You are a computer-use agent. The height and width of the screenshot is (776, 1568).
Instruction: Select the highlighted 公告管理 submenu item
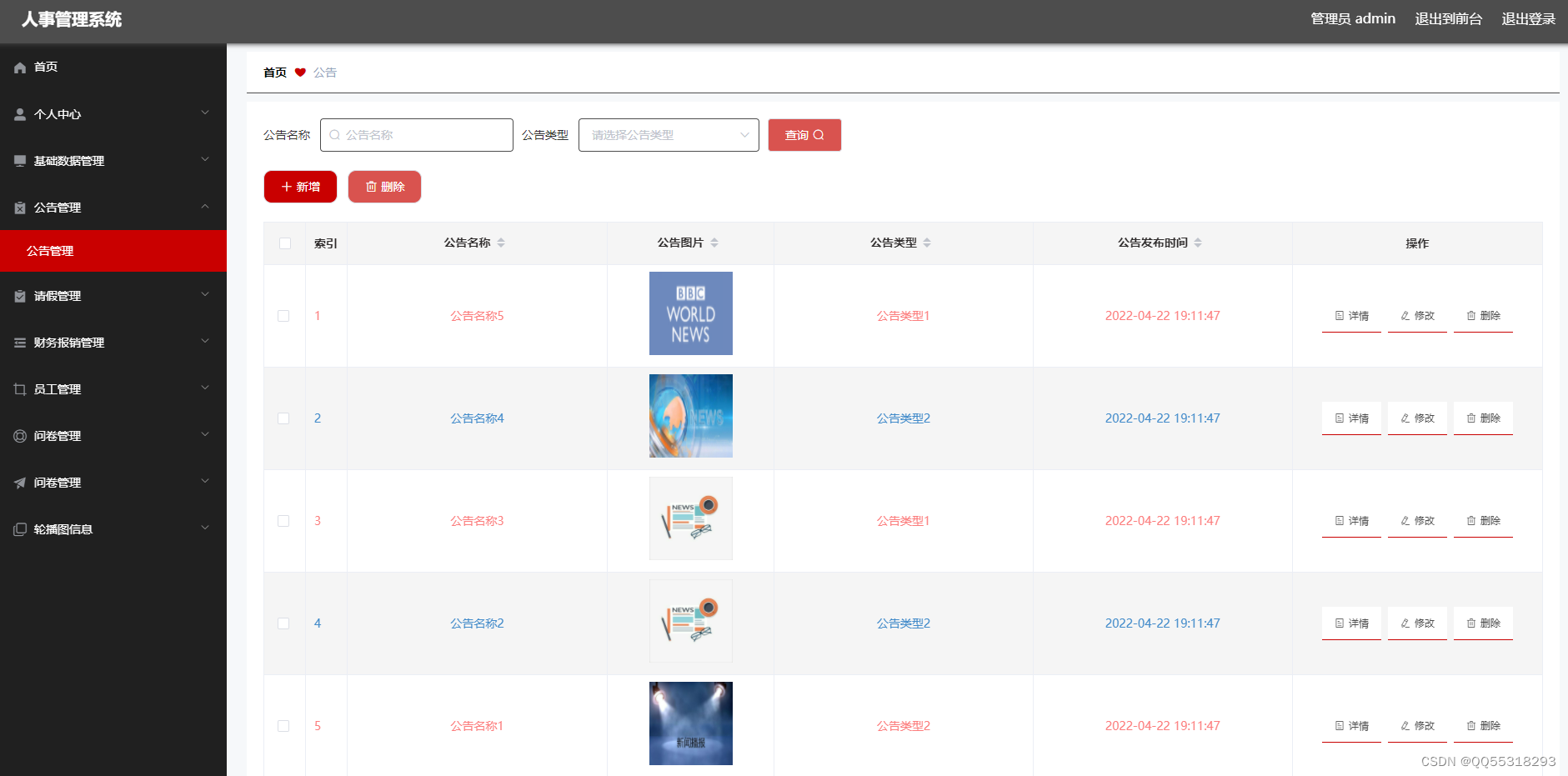pos(113,251)
